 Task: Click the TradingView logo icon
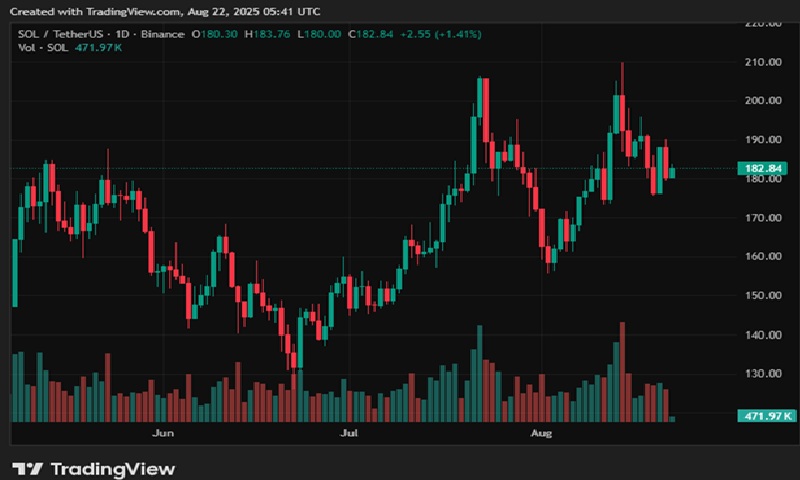click(27, 469)
